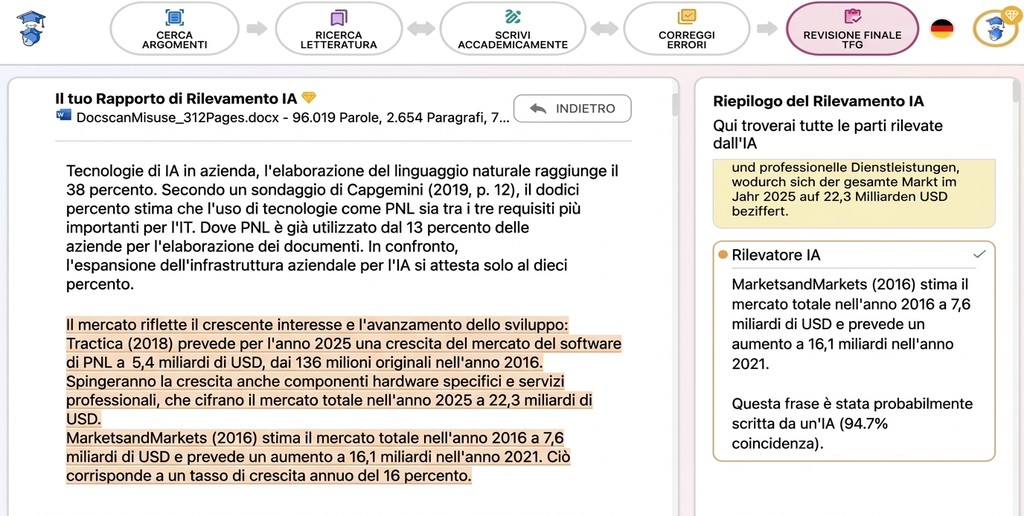
Task: Click the yellow German text card ending in 'beziffert'
Action: [854, 193]
